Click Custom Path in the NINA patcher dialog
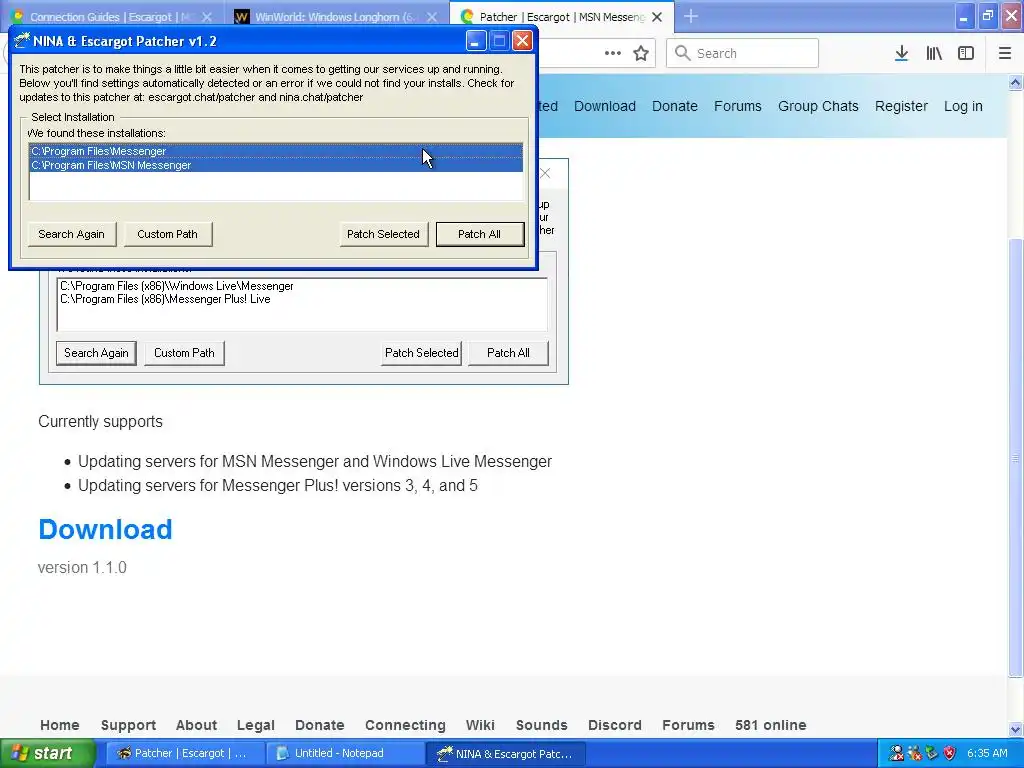Screen dimensions: 1024x768 coord(168,234)
